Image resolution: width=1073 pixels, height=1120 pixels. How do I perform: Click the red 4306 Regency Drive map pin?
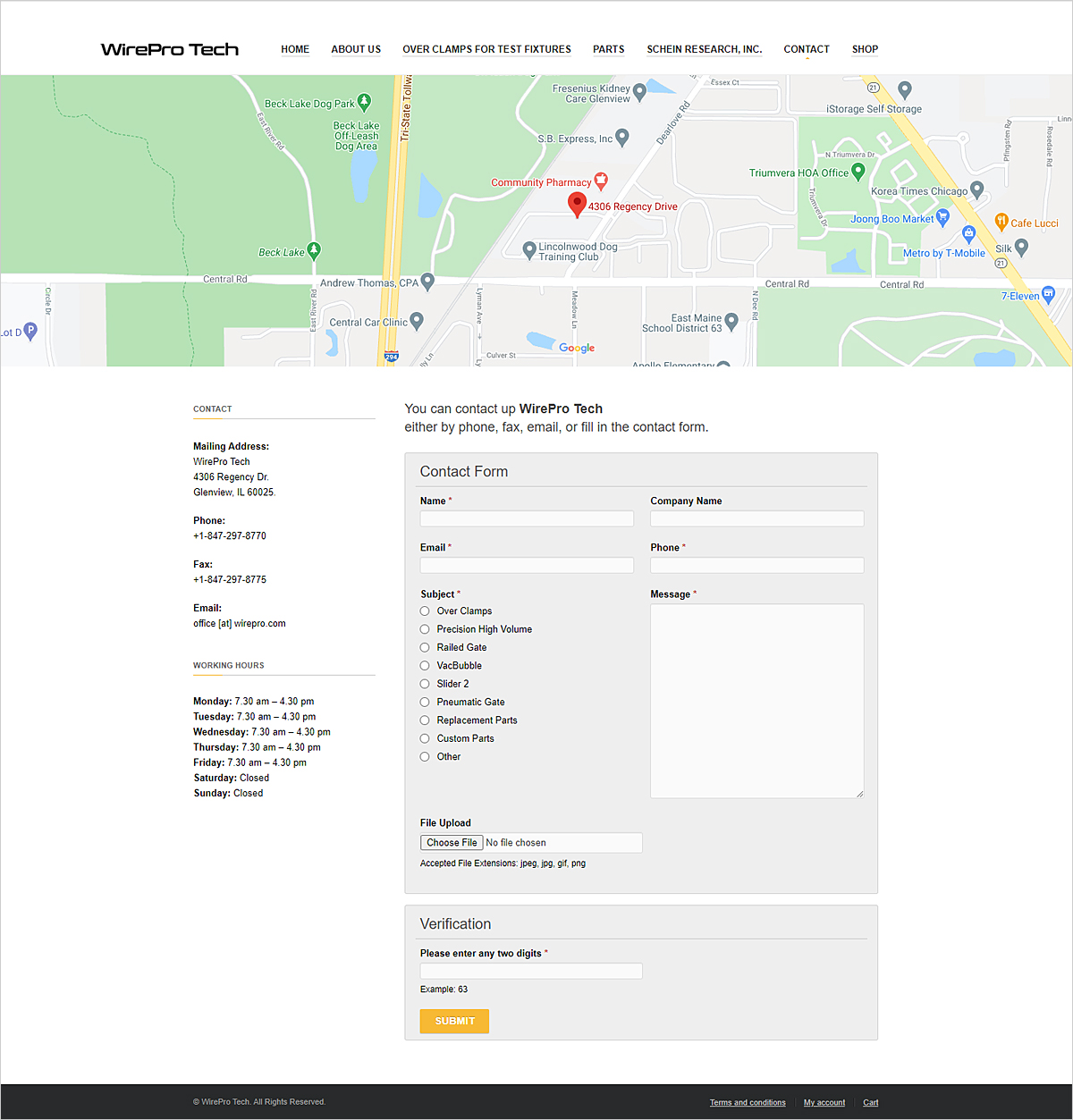click(x=578, y=205)
